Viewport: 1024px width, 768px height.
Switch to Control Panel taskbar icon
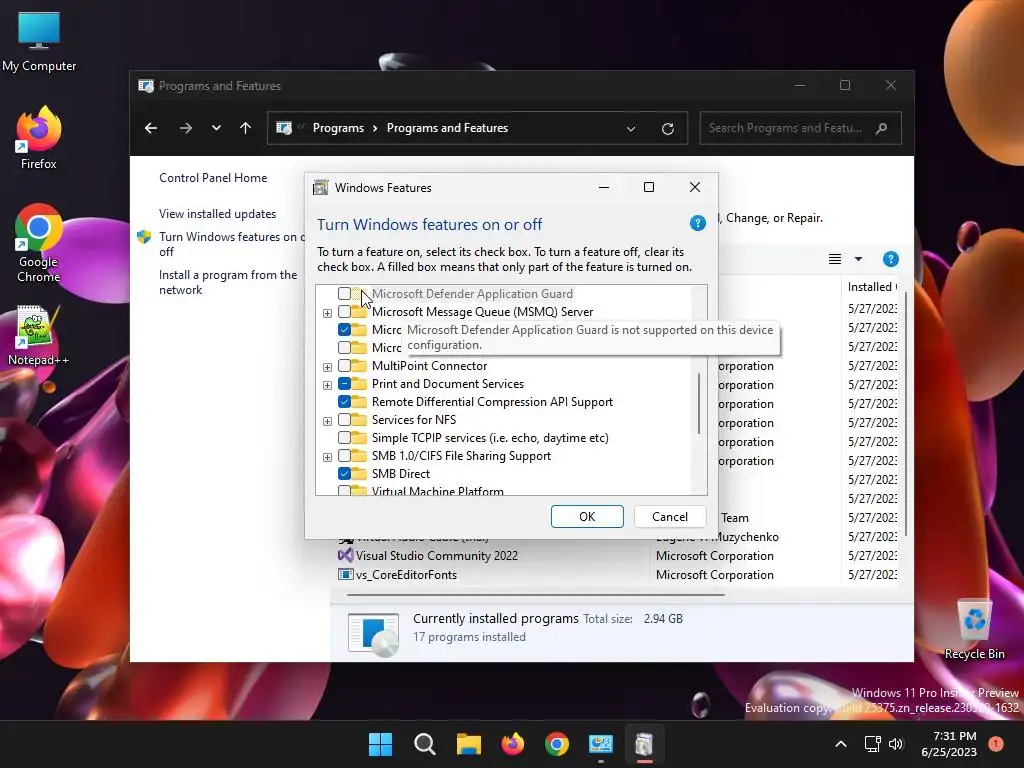tap(601, 744)
